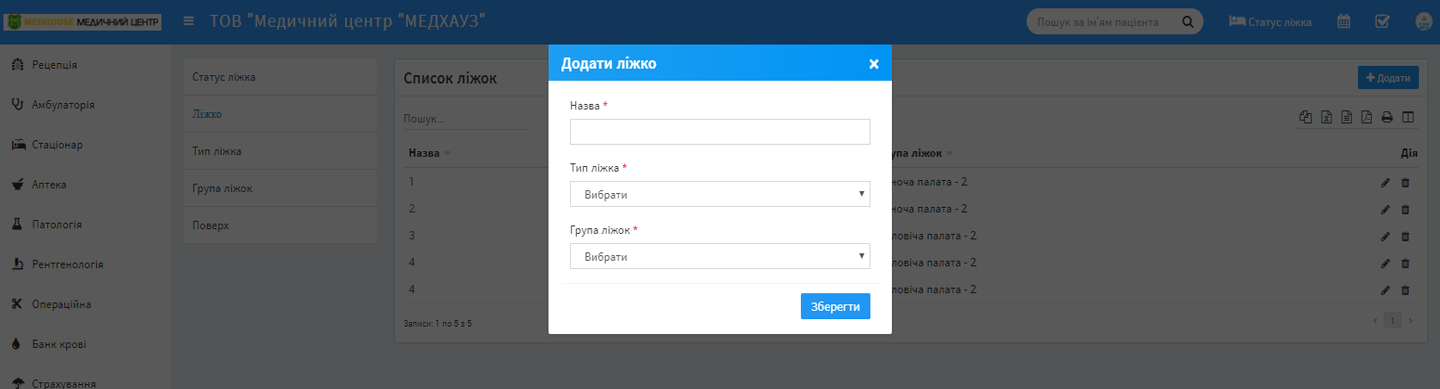
Task: Toggle column visibility icon
Action: pos(1408,117)
